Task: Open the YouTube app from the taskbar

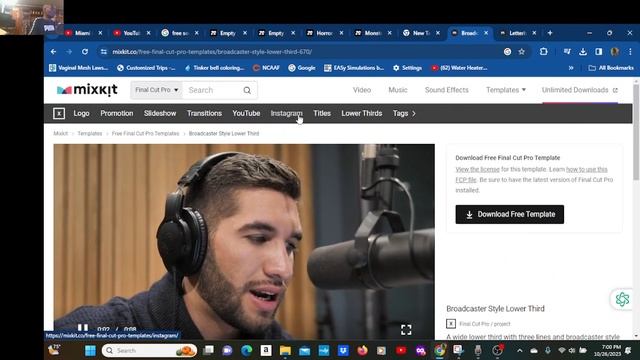Action: click(x=401, y=350)
